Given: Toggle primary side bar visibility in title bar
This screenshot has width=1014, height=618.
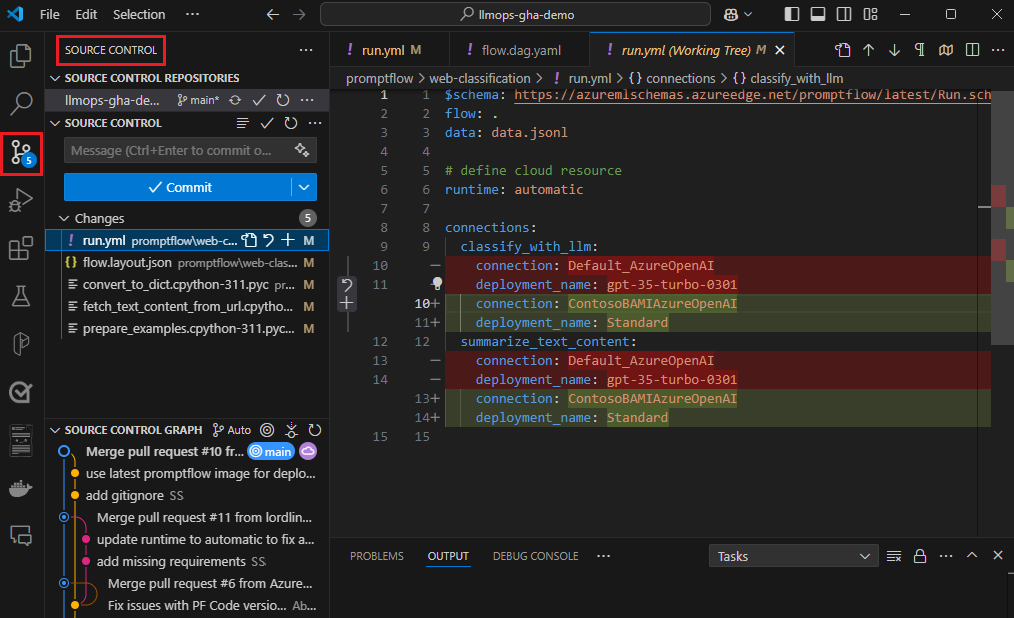Looking at the screenshot, I should [x=792, y=15].
